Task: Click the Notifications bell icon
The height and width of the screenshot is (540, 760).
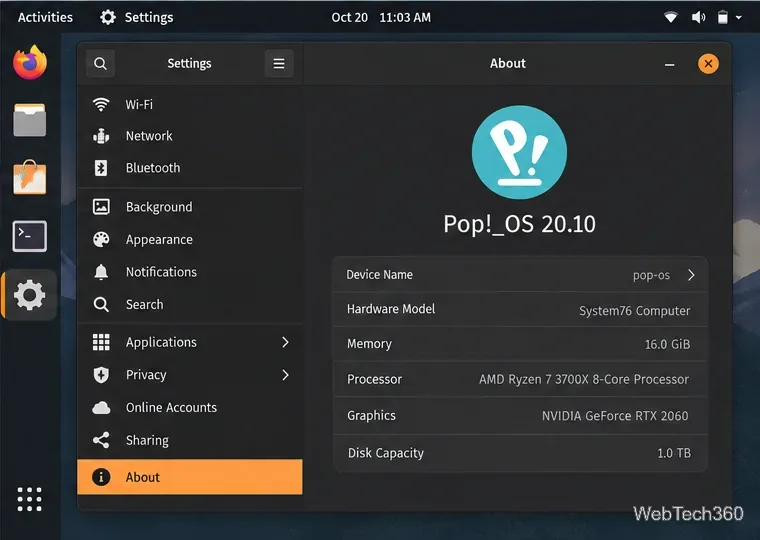Action: [101, 272]
